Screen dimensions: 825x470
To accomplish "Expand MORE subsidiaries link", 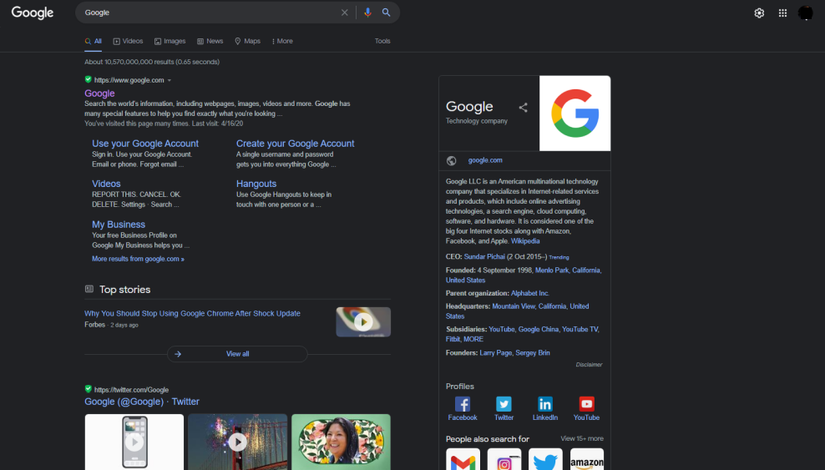I will click(473, 339).
